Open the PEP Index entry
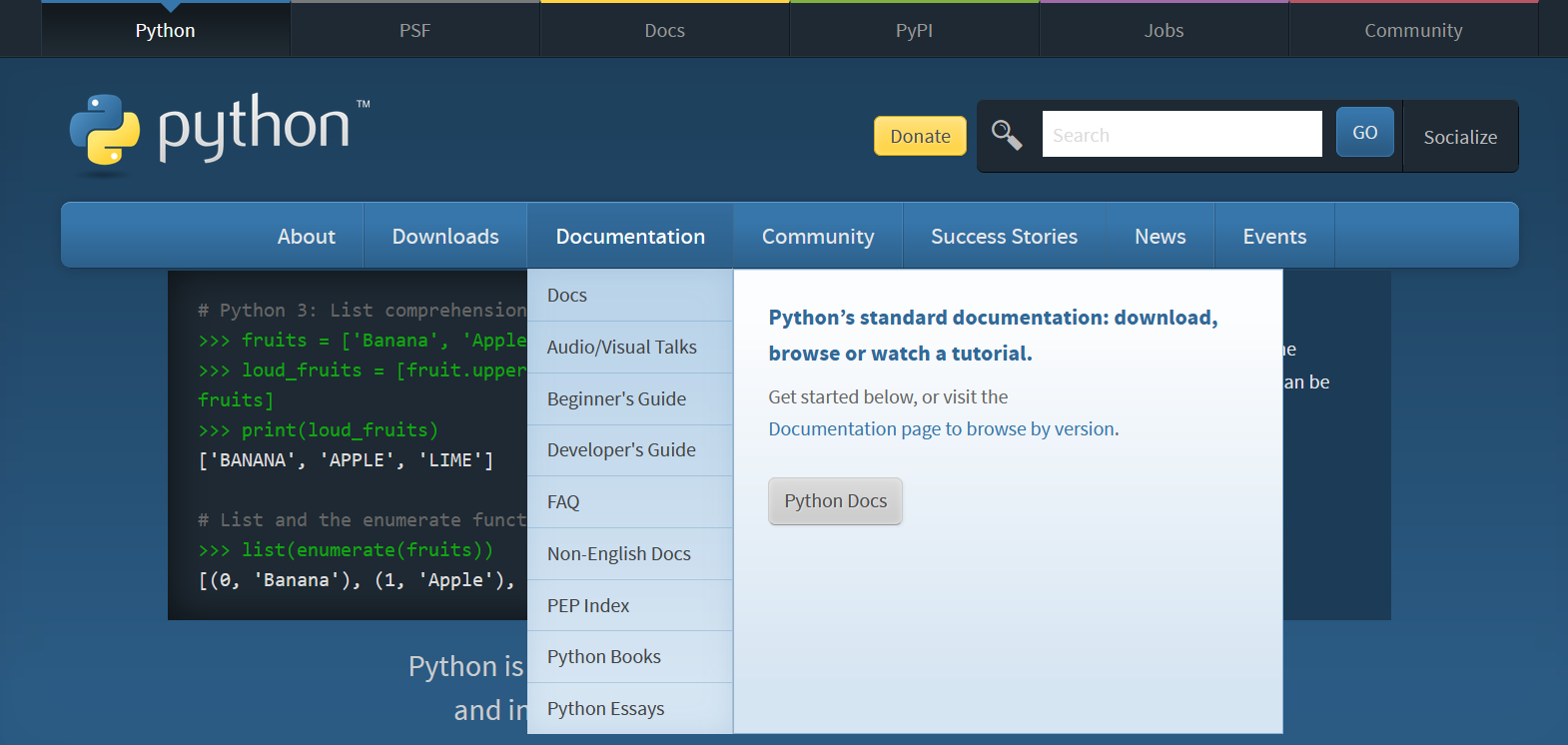This screenshot has width=1568, height=745. pos(630,606)
